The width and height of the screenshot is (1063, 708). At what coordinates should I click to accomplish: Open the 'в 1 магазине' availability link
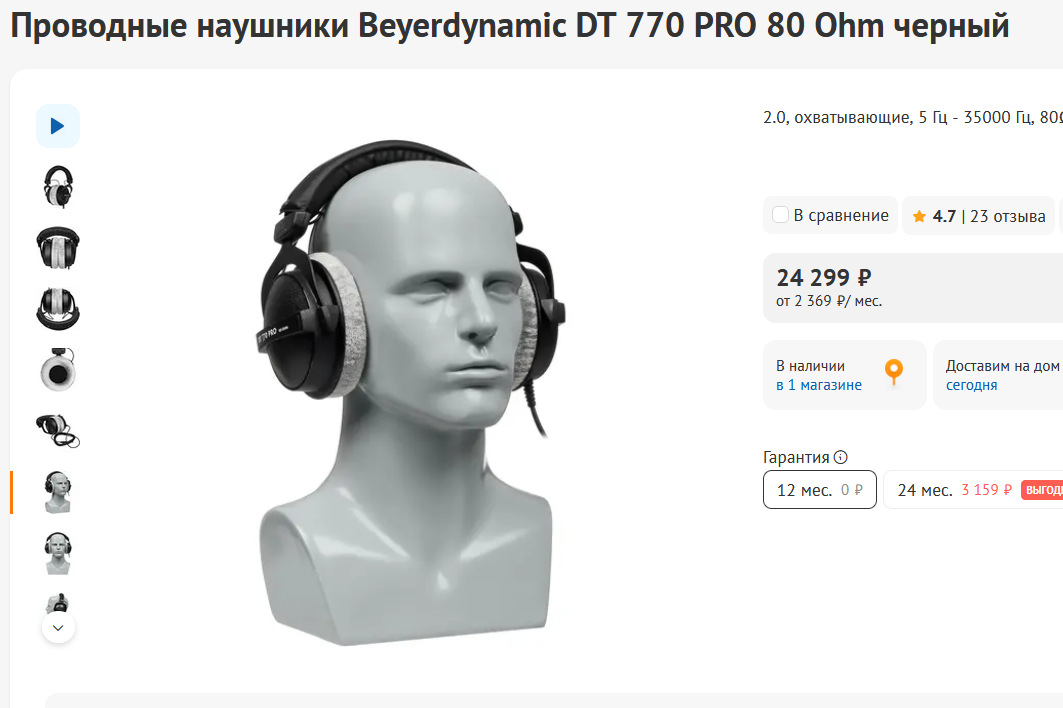click(818, 385)
